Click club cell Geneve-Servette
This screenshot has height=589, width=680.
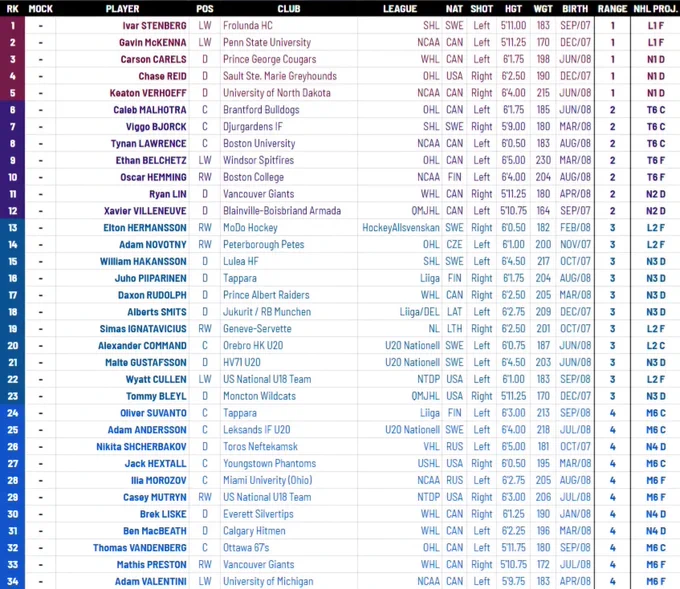tap(257, 329)
